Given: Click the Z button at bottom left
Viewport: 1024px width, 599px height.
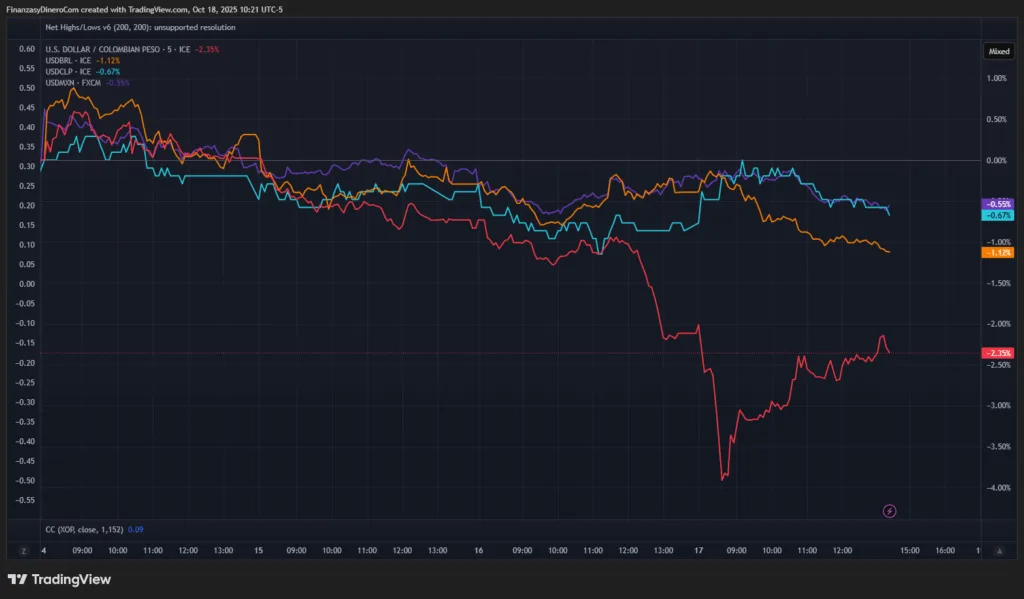Looking at the screenshot, I should (23, 550).
